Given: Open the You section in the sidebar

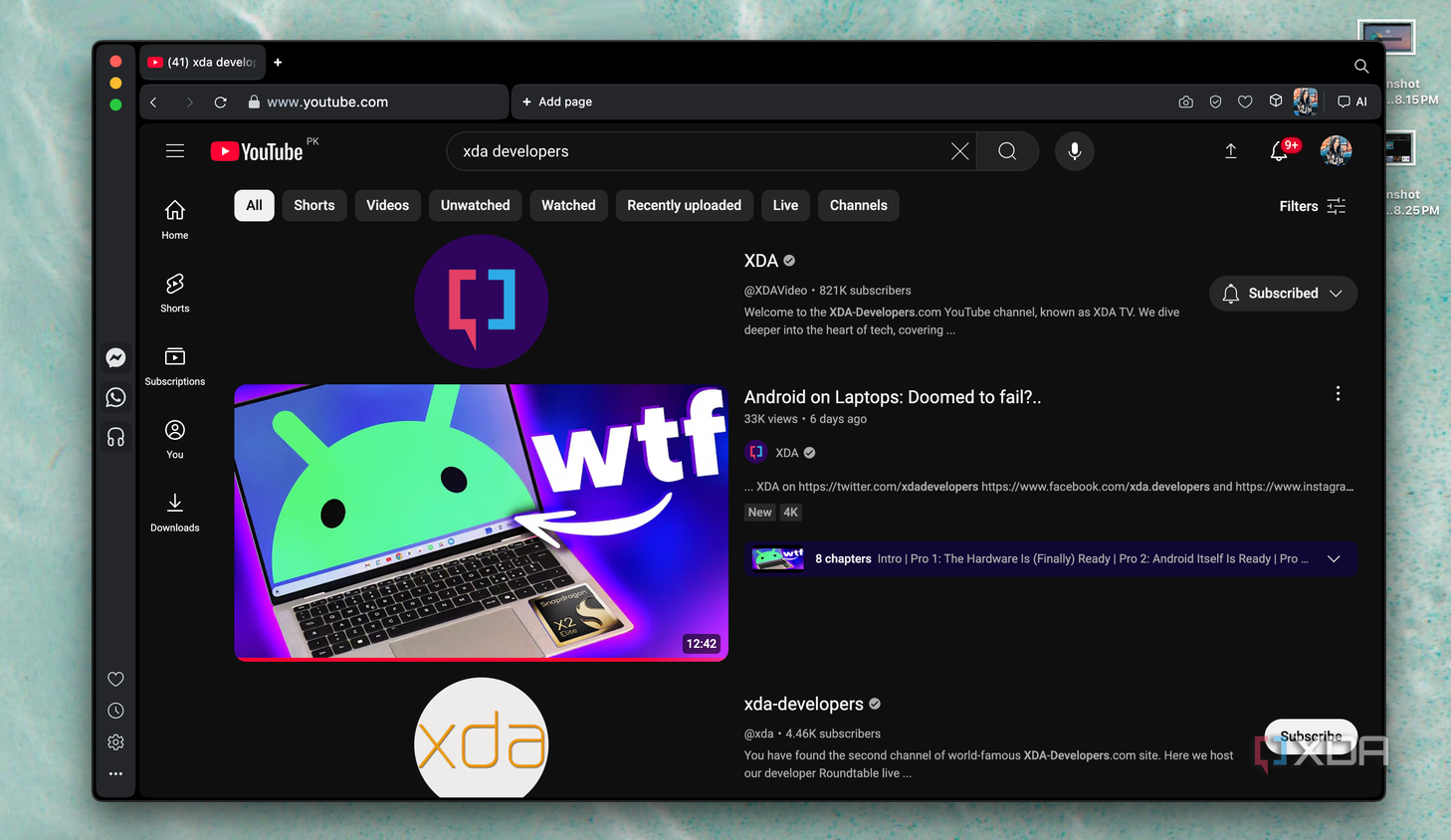Looking at the screenshot, I should 175,439.
